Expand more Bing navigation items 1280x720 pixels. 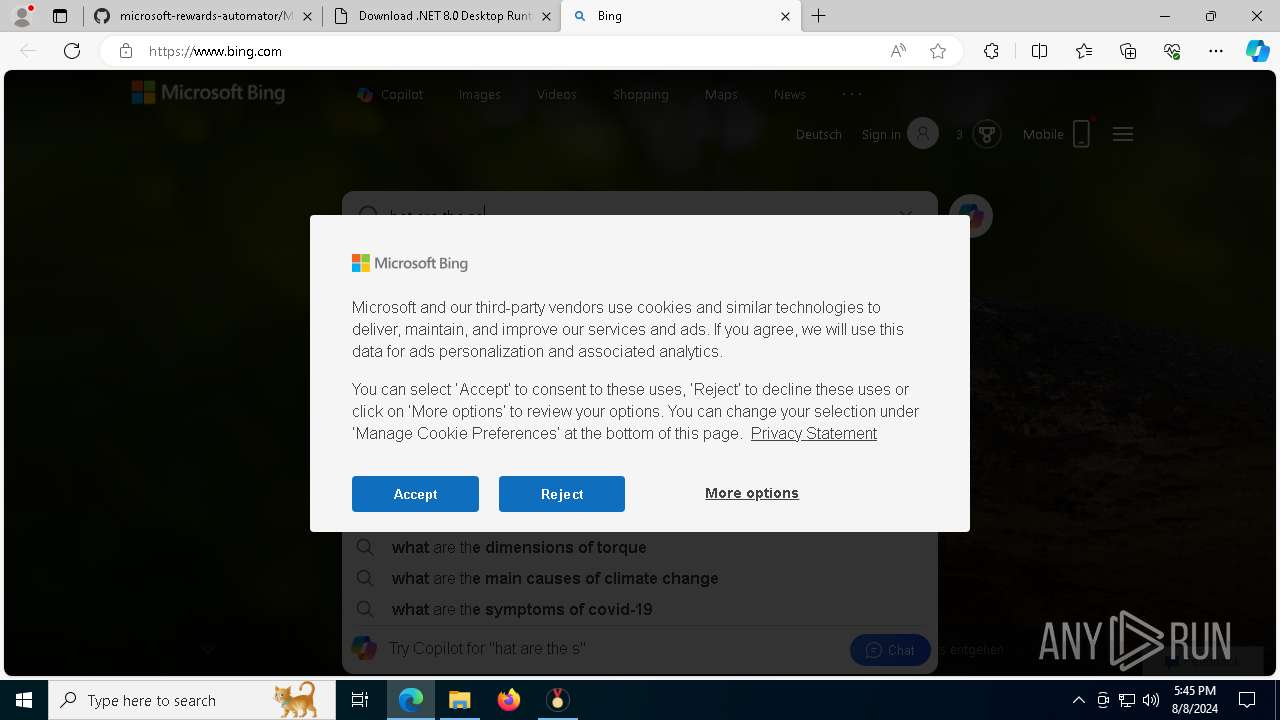(x=852, y=93)
